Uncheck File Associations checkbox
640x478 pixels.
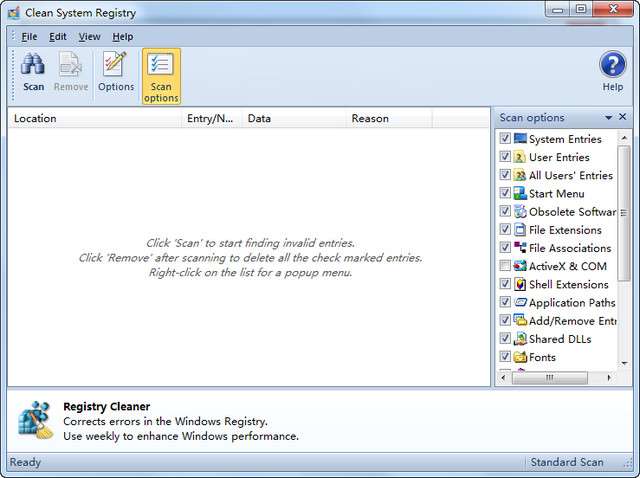point(505,247)
